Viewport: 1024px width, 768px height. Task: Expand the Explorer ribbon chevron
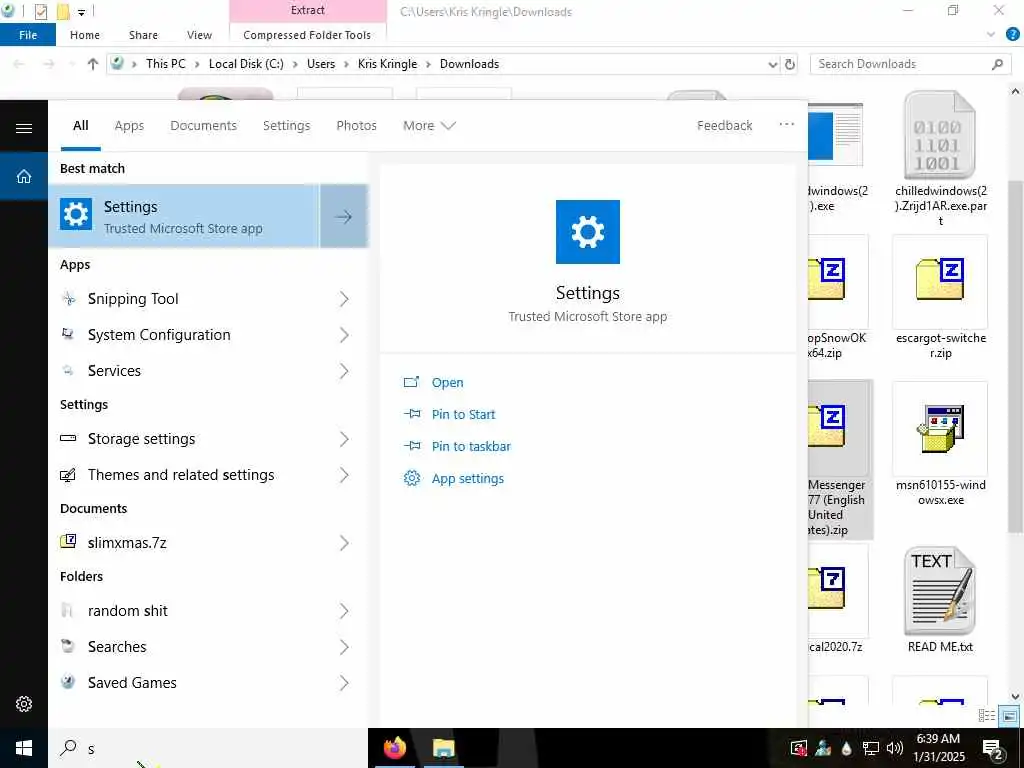(991, 35)
